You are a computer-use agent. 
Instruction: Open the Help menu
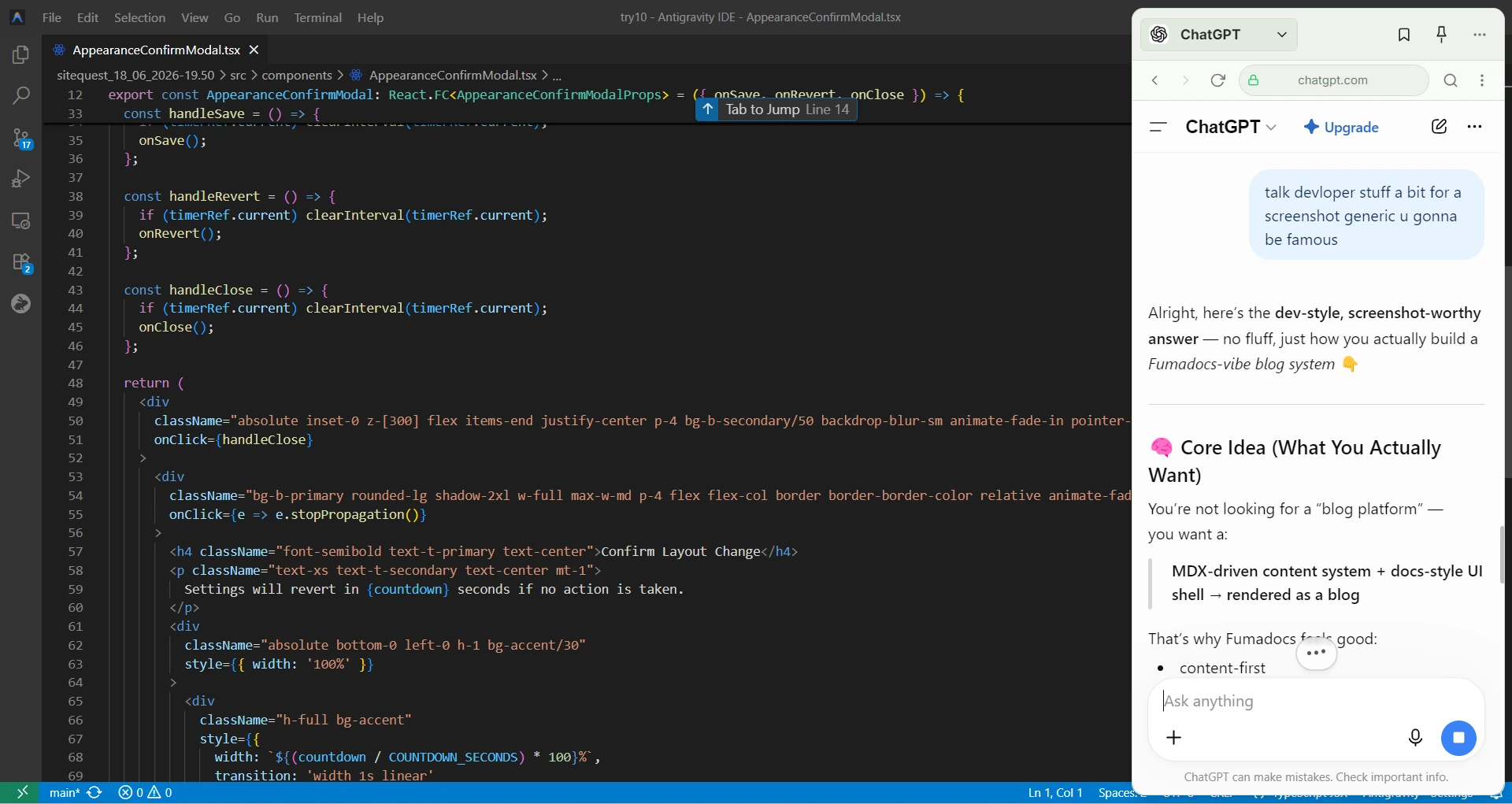point(370,17)
